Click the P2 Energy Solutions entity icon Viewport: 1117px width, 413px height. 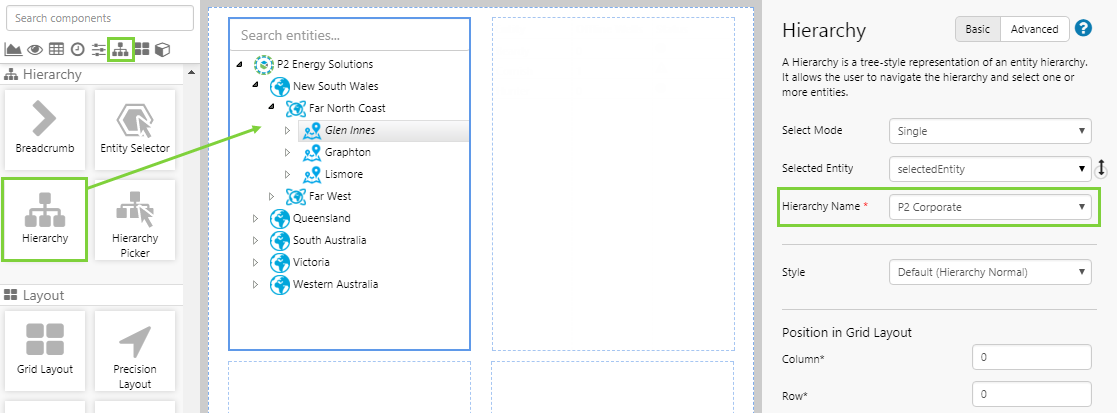point(264,65)
